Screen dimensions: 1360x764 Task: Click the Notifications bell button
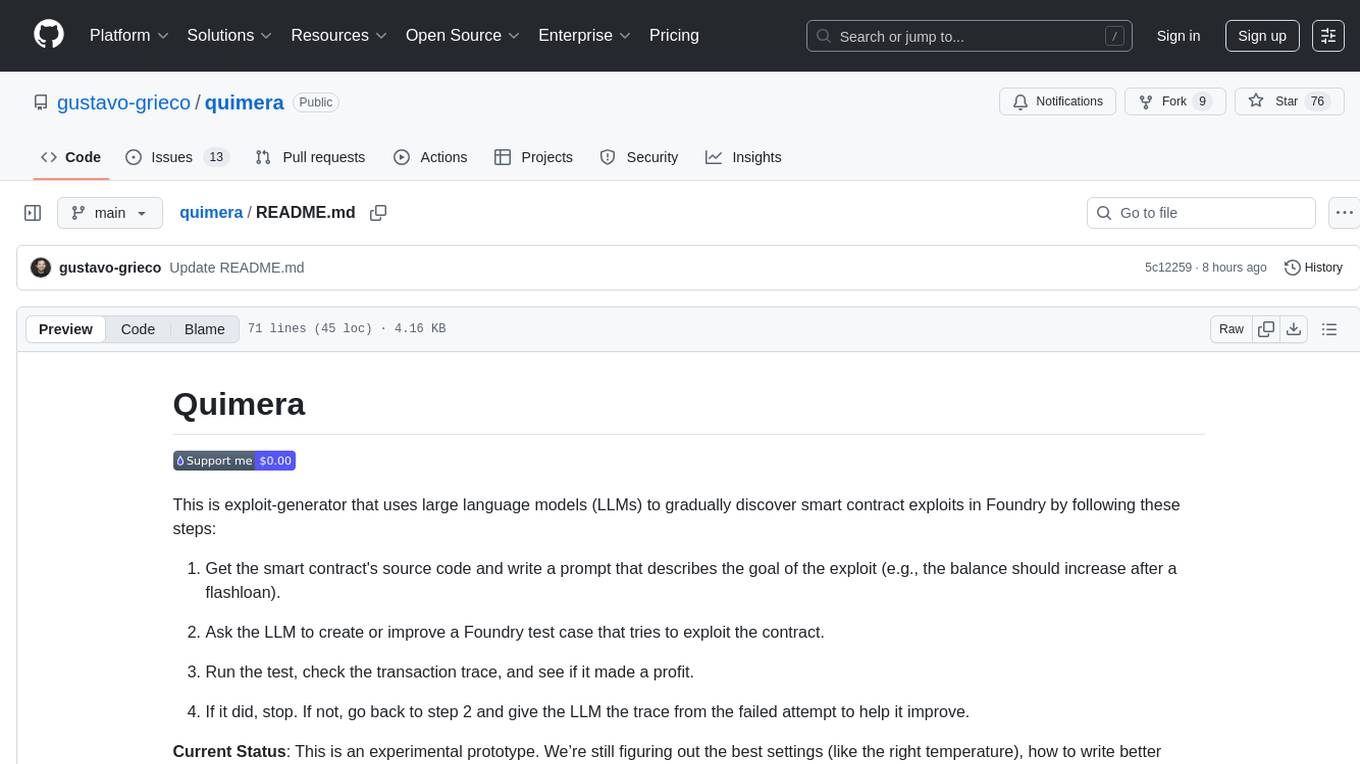pyautogui.click(x=1058, y=101)
